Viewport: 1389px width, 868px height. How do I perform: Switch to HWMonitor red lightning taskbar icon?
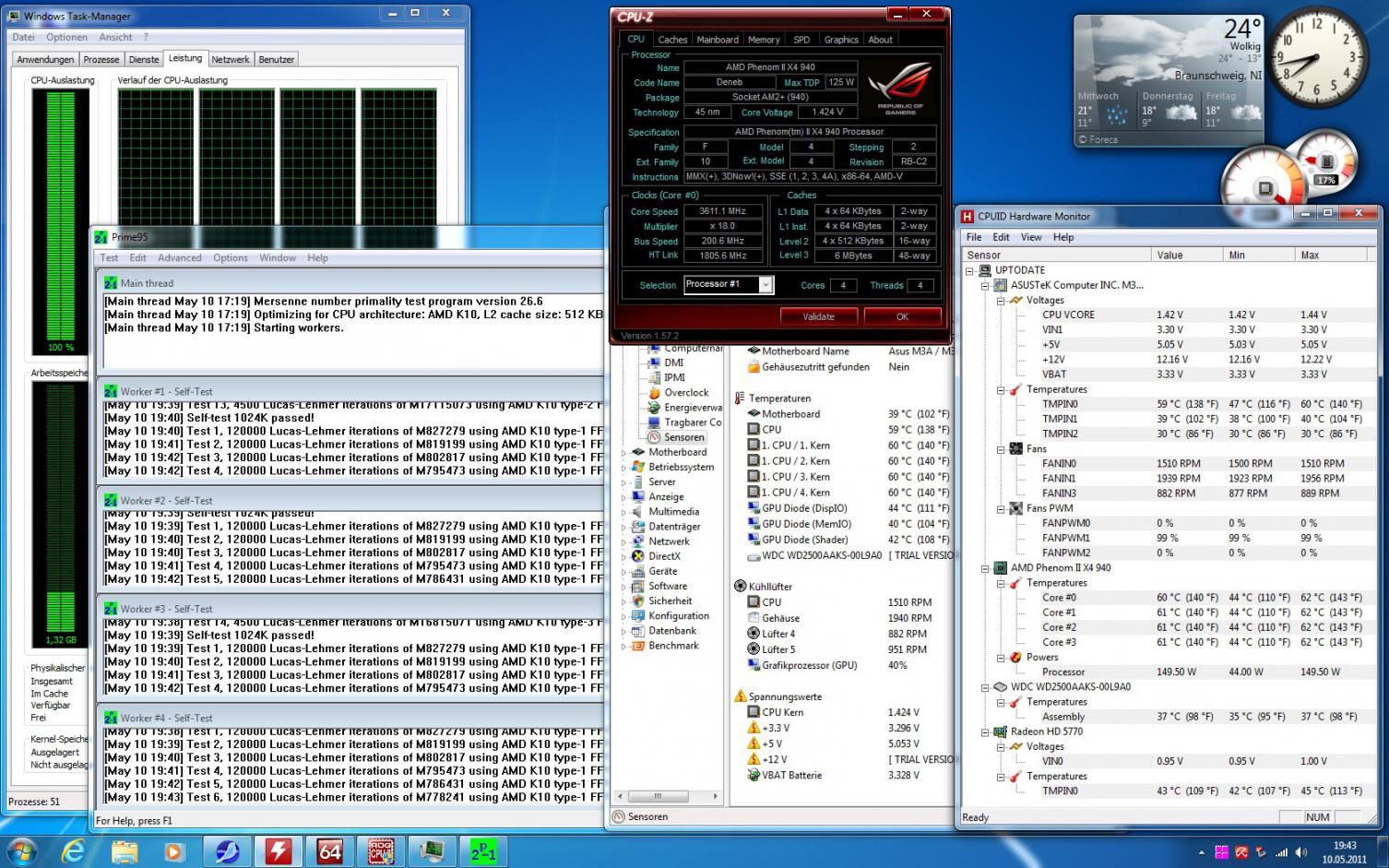pyautogui.click(x=279, y=850)
